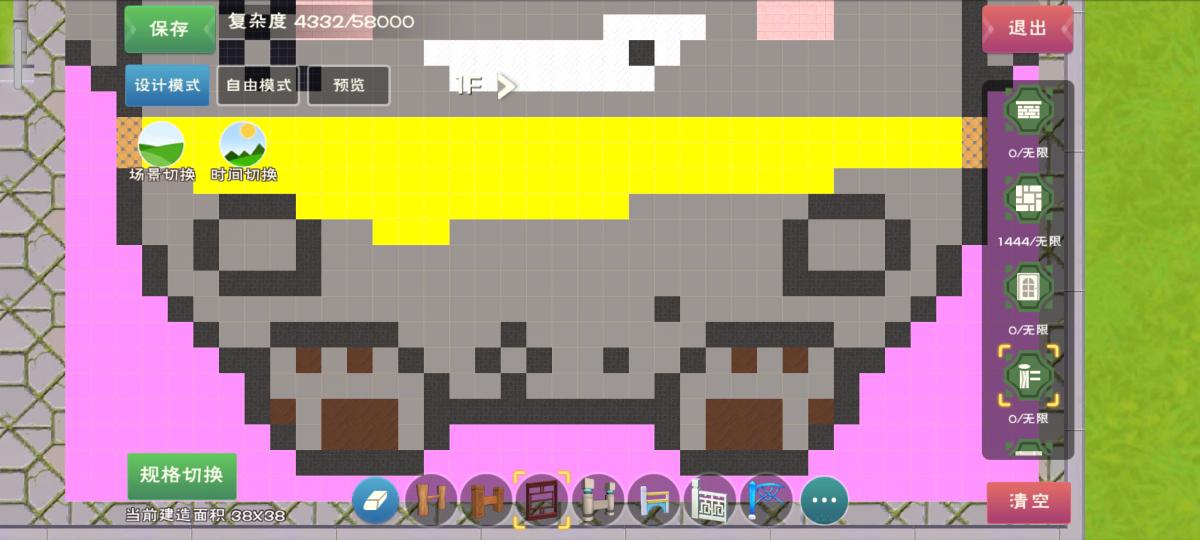Click the 规格切换 size switch button

[182, 475]
